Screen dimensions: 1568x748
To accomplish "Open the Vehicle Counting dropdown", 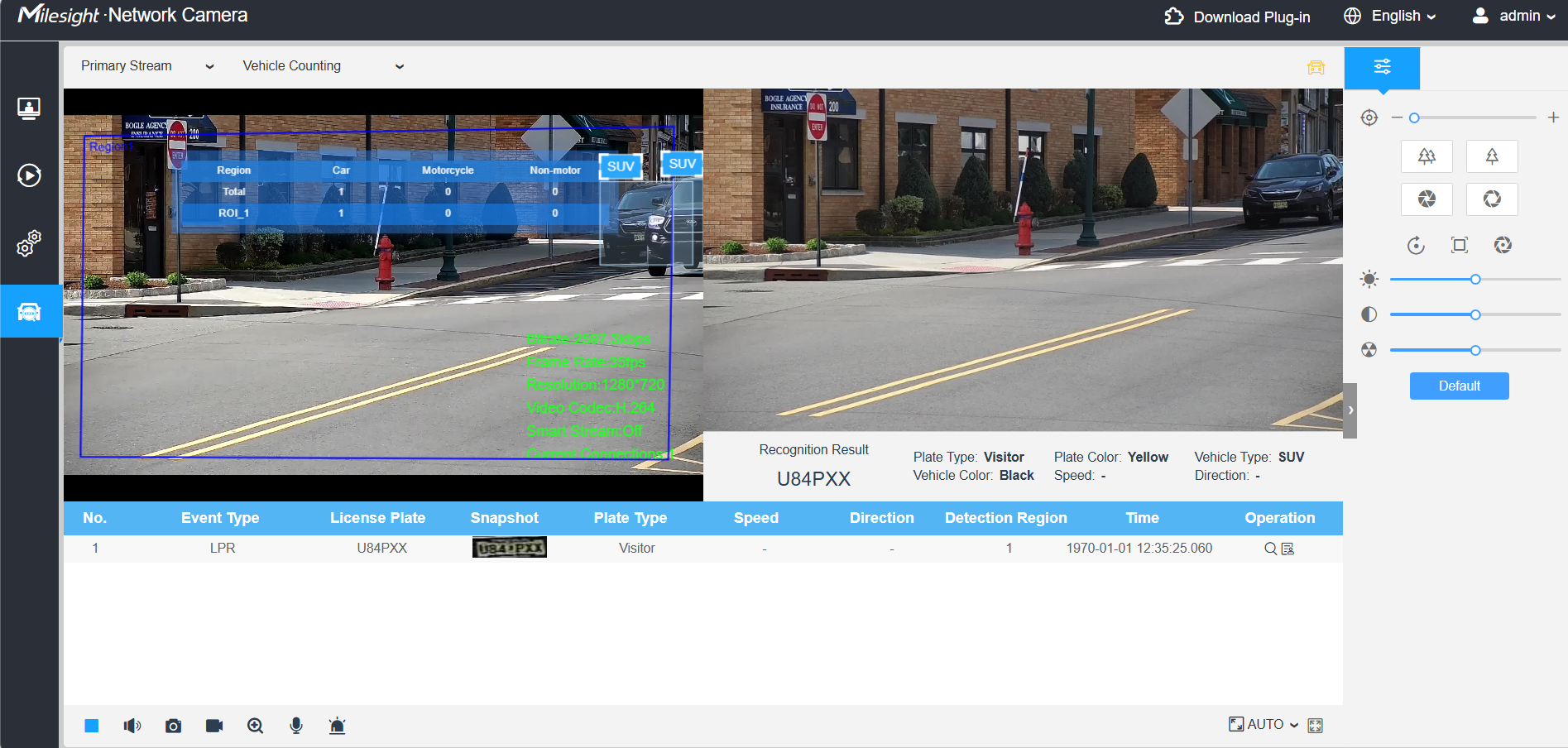I will pos(323,66).
